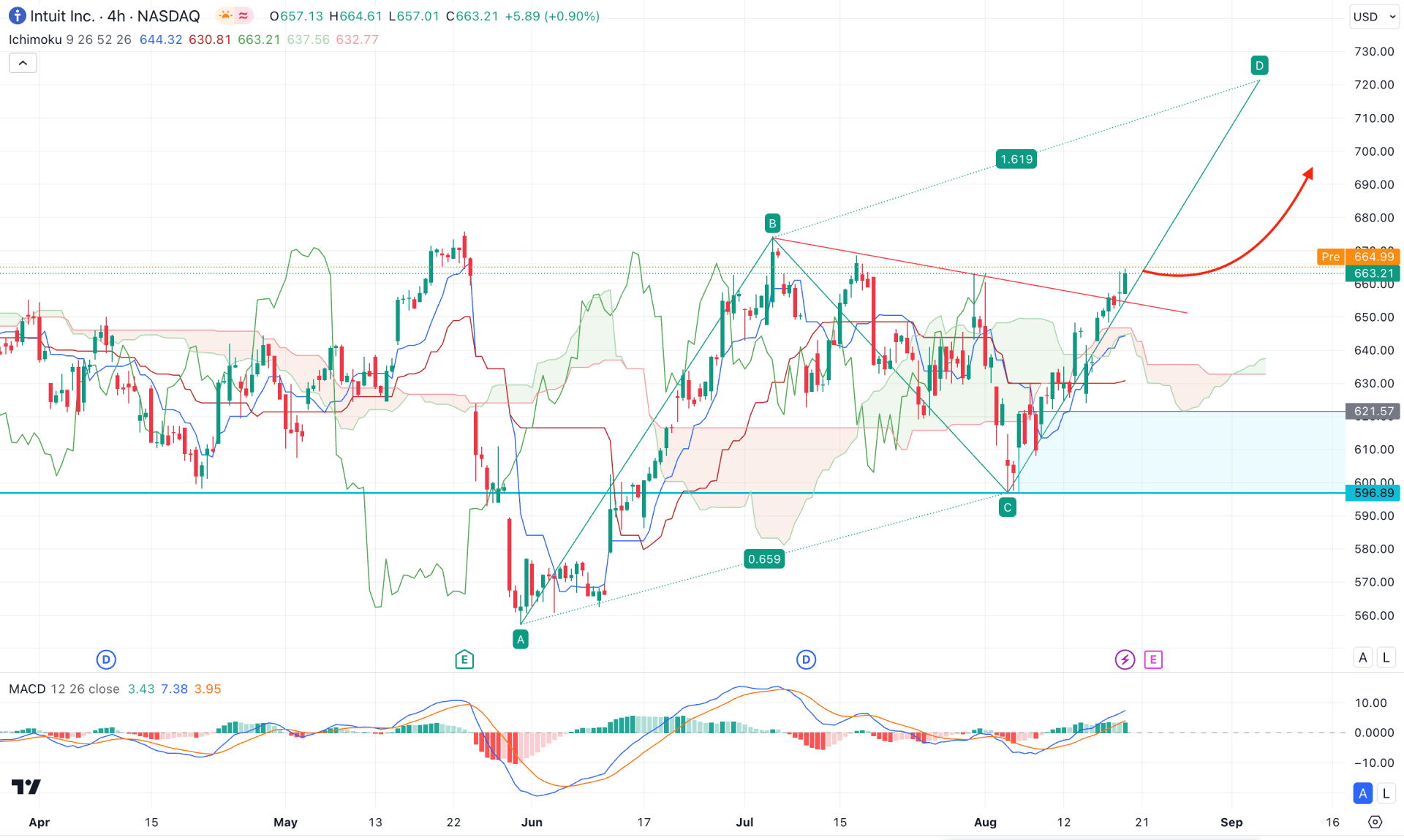Screen dimensions: 1404x840
Task: Open the dividend marker near April
Action: click(106, 659)
